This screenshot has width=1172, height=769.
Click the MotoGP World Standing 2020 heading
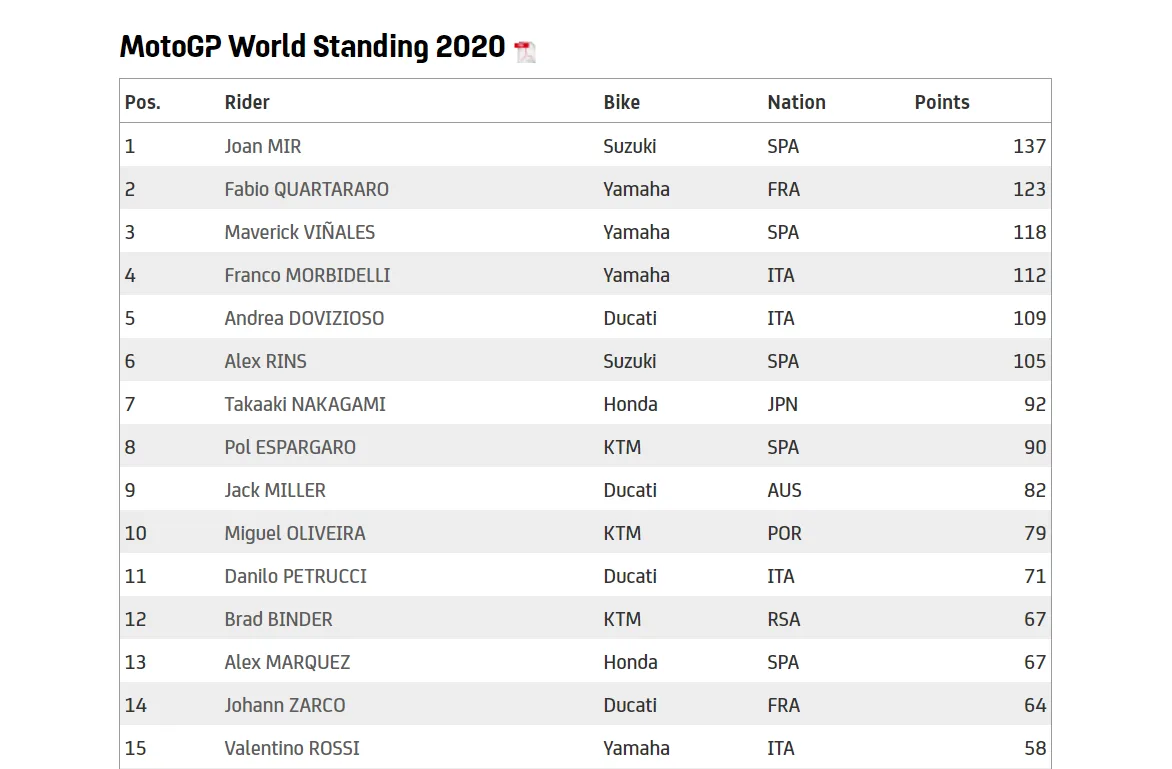312,46
